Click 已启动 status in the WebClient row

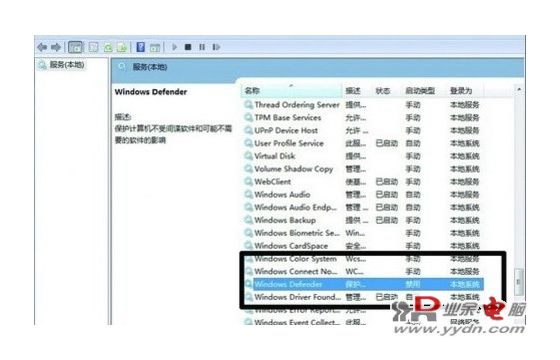tap(387, 182)
